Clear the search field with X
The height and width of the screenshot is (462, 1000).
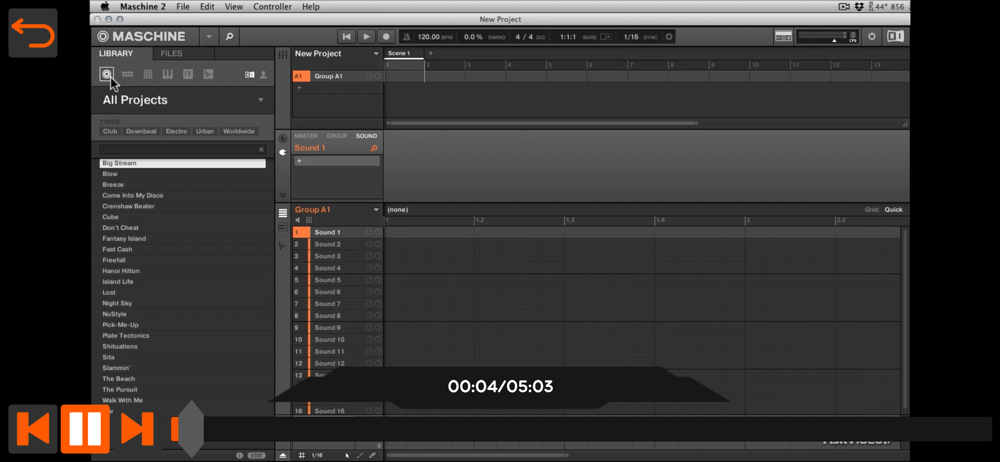pyautogui.click(x=261, y=150)
